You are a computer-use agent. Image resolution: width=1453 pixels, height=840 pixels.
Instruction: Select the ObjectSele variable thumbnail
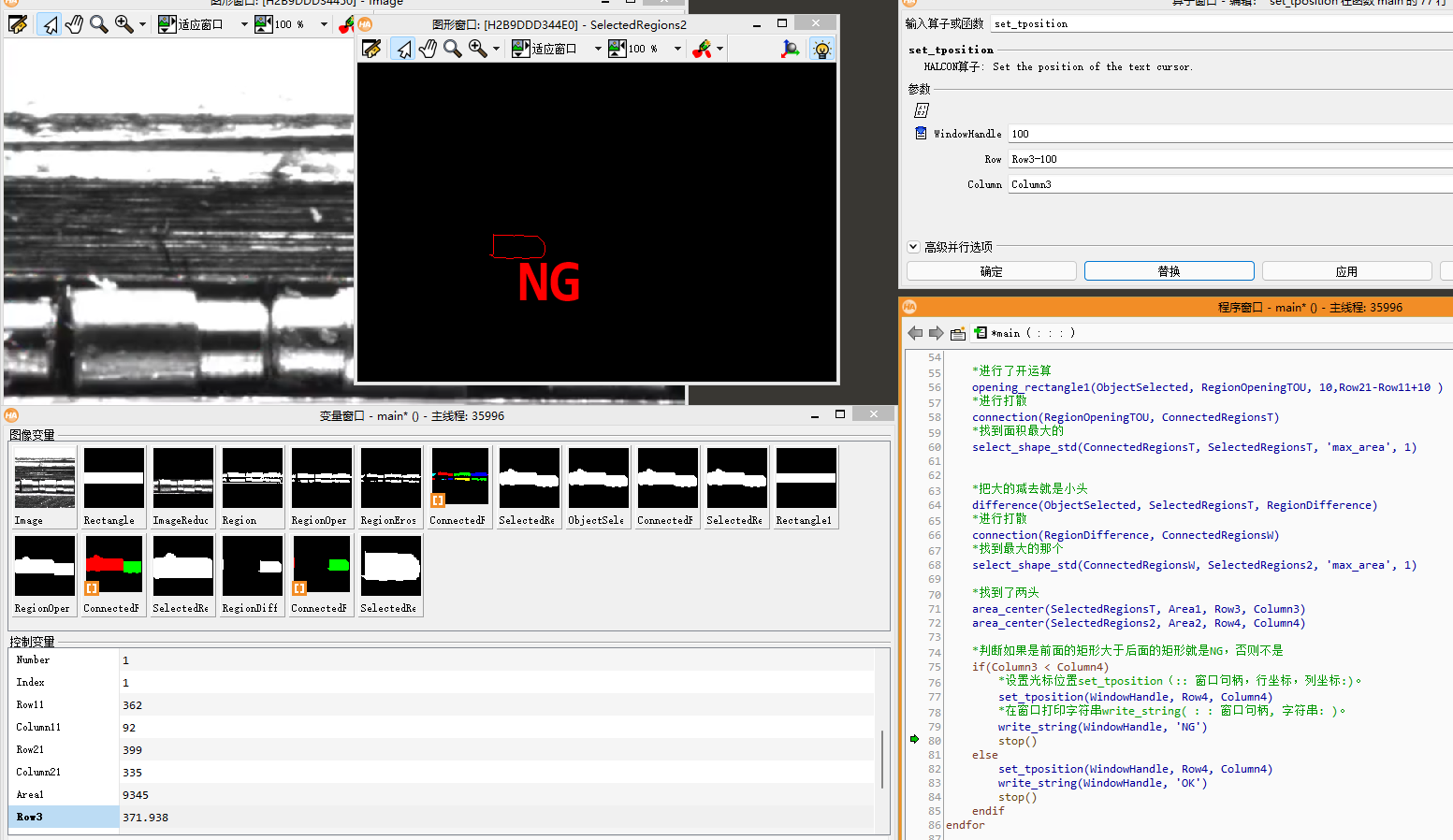click(x=599, y=487)
